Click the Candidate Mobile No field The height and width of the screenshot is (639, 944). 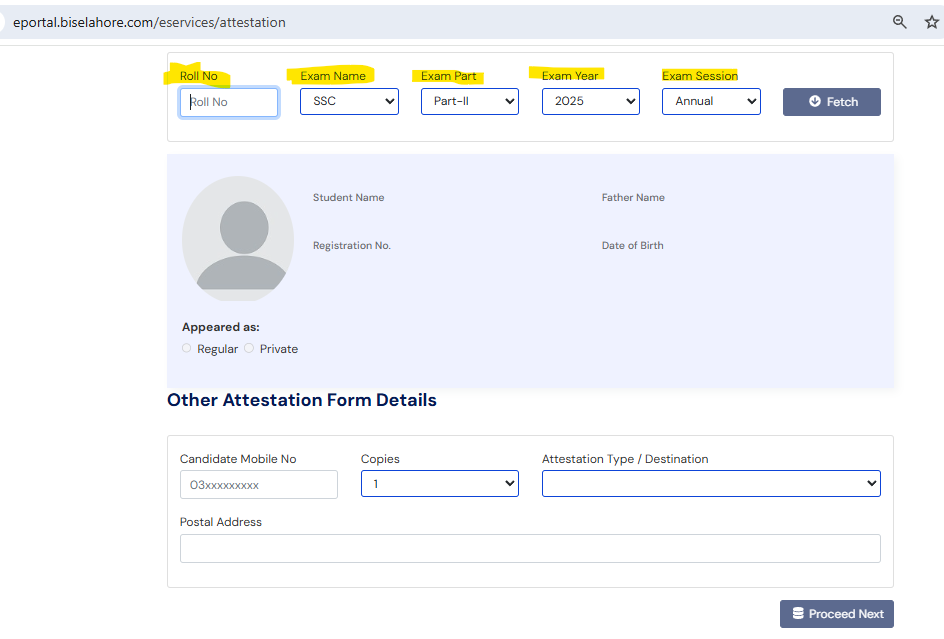[x=258, y=485]
